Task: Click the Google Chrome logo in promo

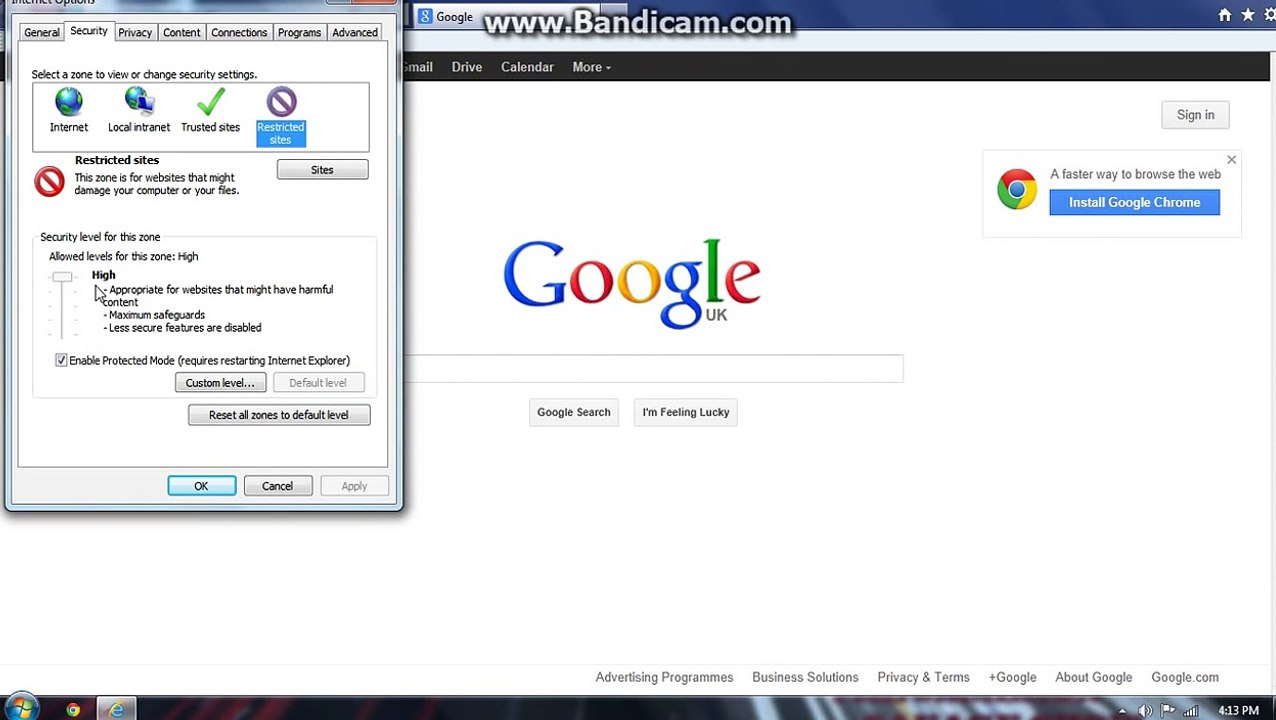Action: 1017,190
